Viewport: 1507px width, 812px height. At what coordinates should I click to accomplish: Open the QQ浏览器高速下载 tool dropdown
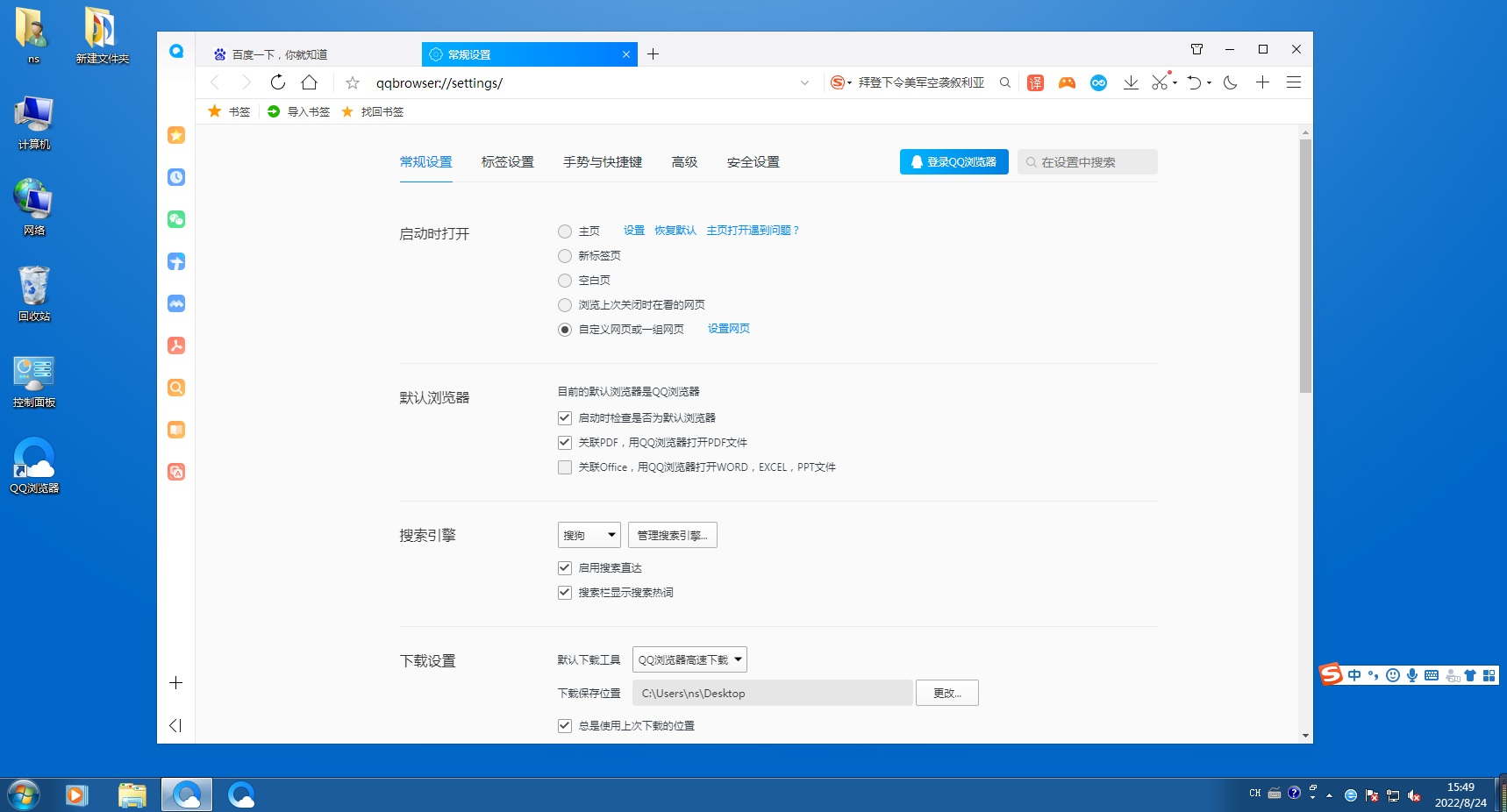689,659
